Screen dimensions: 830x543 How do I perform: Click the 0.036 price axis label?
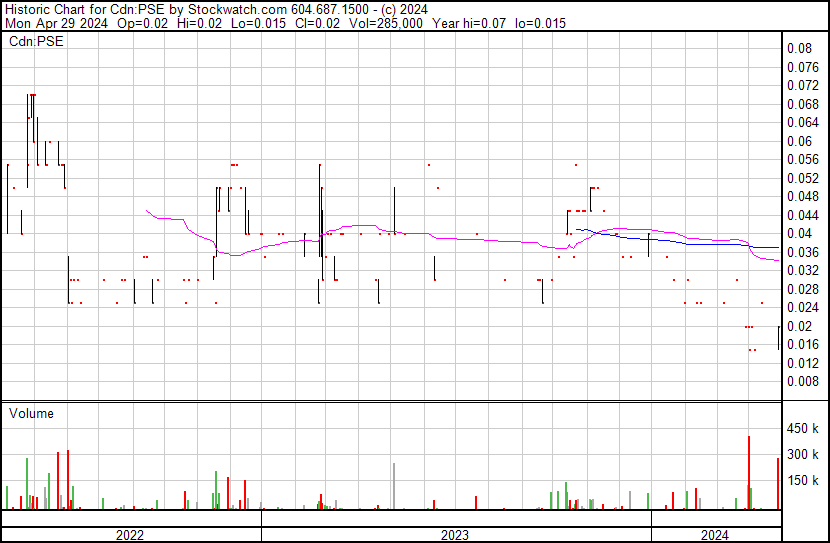click(802, 252)
